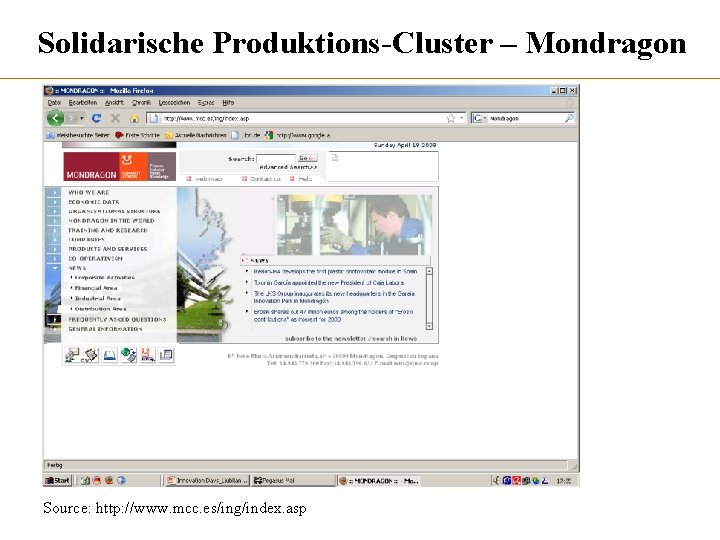Open the URL bar history dropdown arrow

[461, 118]
